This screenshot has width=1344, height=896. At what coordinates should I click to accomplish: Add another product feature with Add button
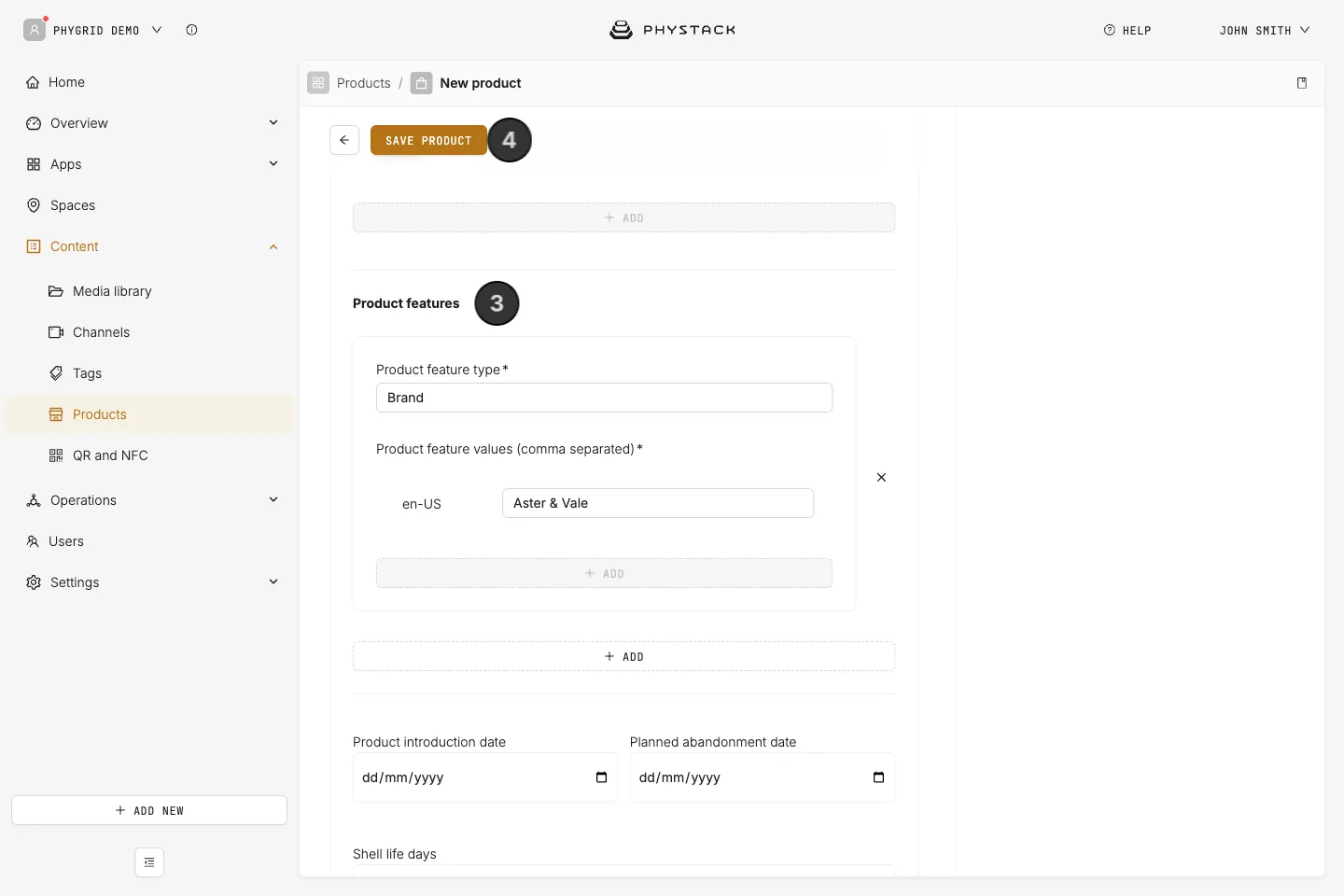623,656
